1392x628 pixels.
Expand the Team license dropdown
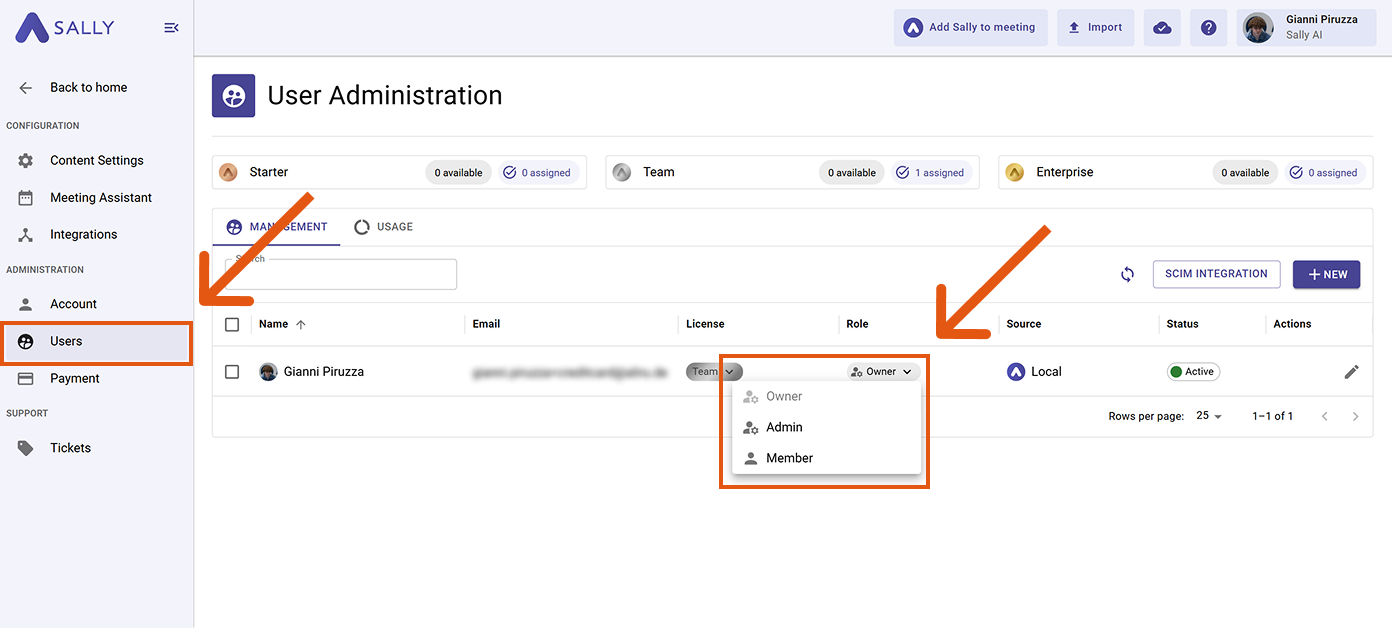pos(714,372)
